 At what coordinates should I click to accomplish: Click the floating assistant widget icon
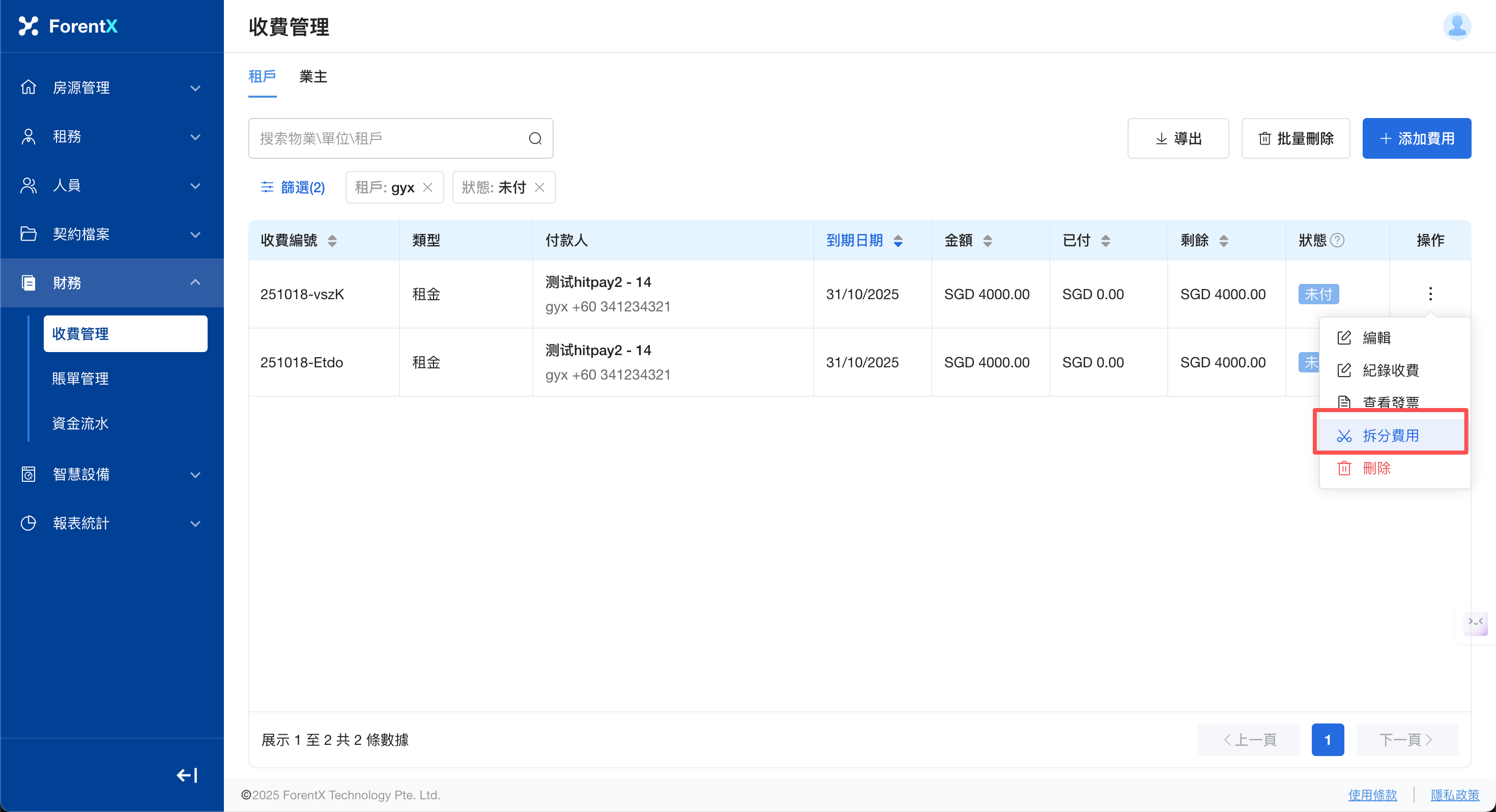point(1475,623)
